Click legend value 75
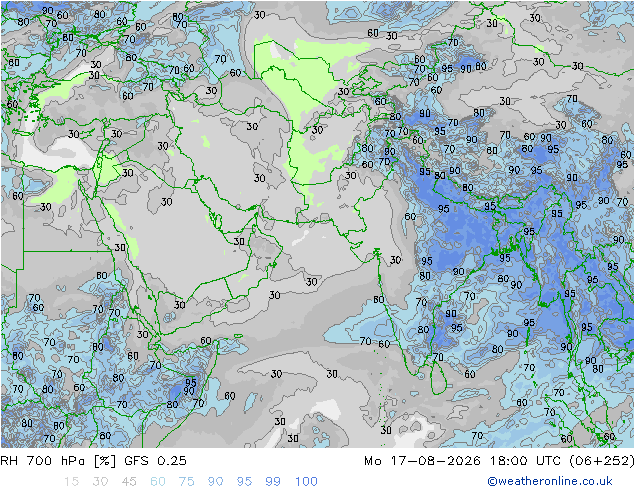This screenshot has height=490, width=634. [186, 481]
